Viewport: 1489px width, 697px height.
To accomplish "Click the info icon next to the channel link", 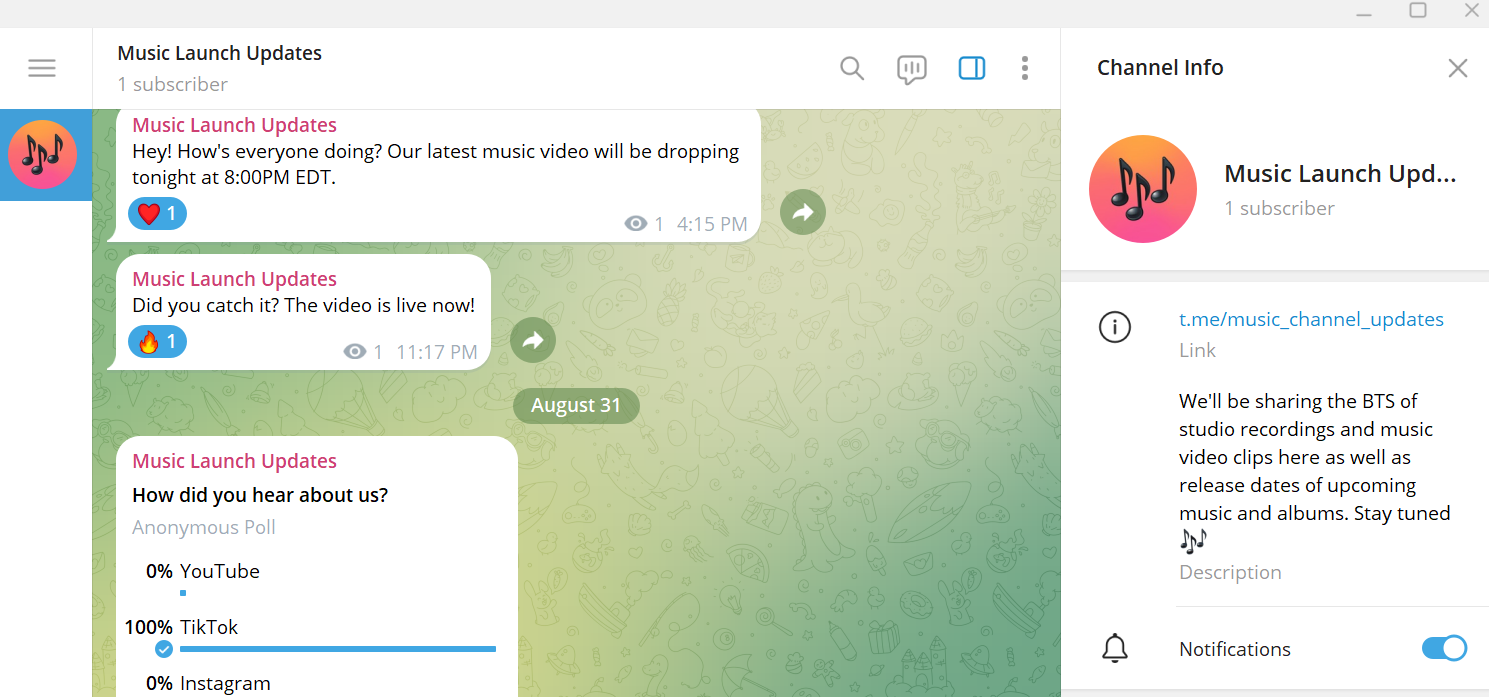I will (x=1115, y=327).
